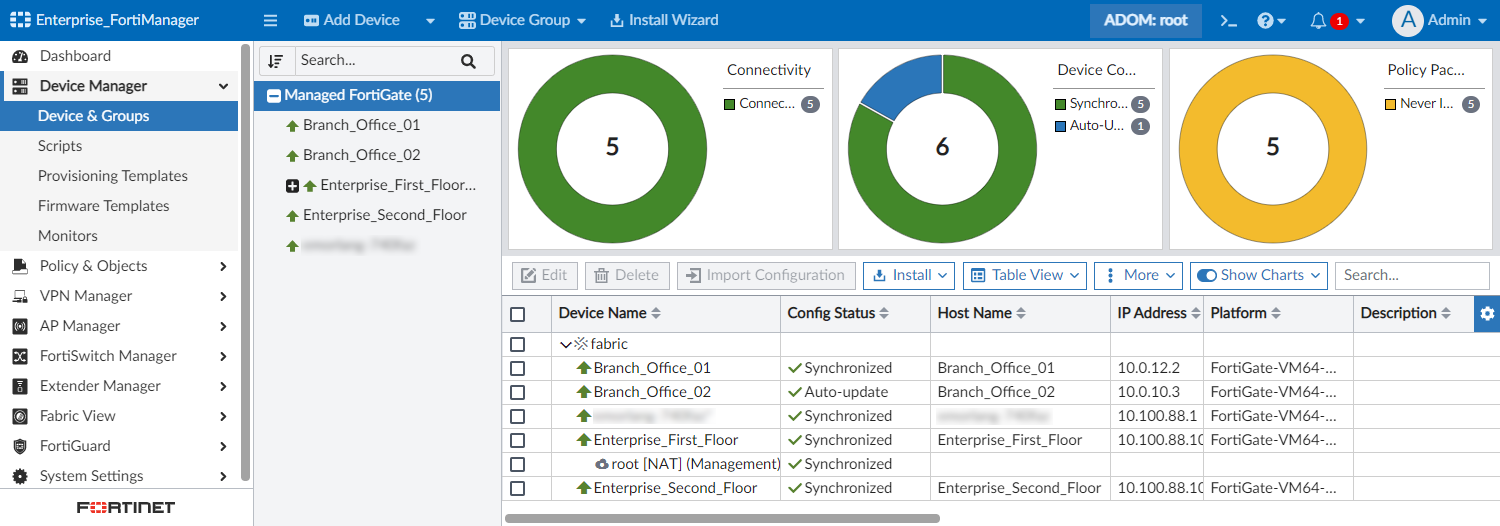Open the CLI console icon

1229,20
